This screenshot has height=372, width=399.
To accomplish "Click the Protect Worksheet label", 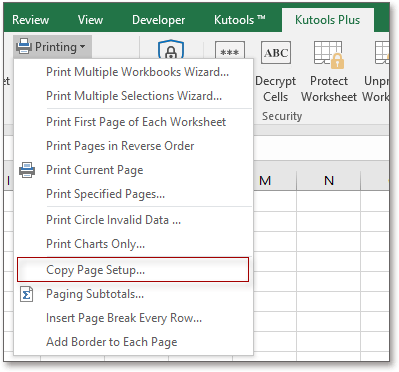I will pyautogui.click(x=329, y=89).
